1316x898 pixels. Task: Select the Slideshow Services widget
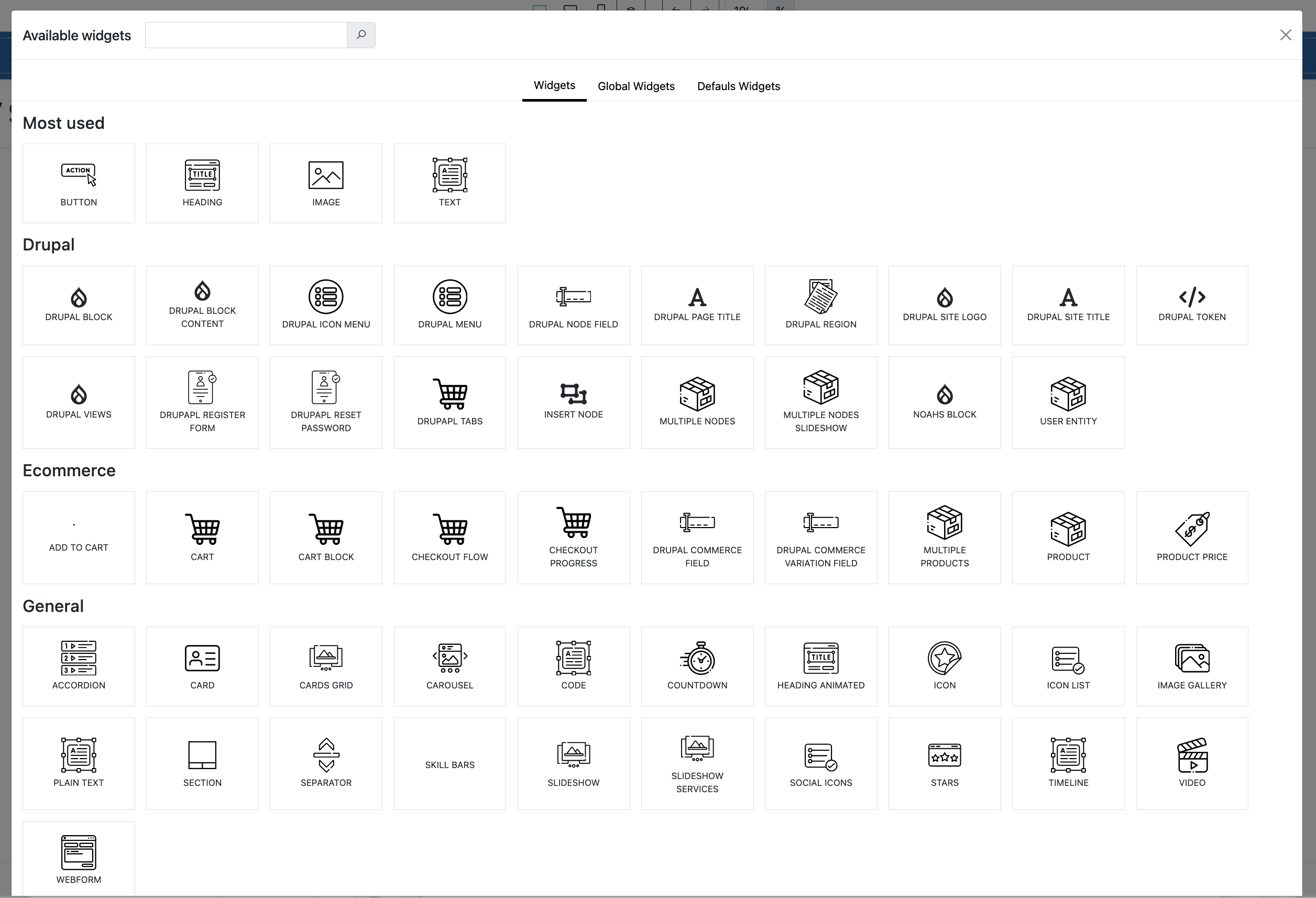[x=697, y=764]
